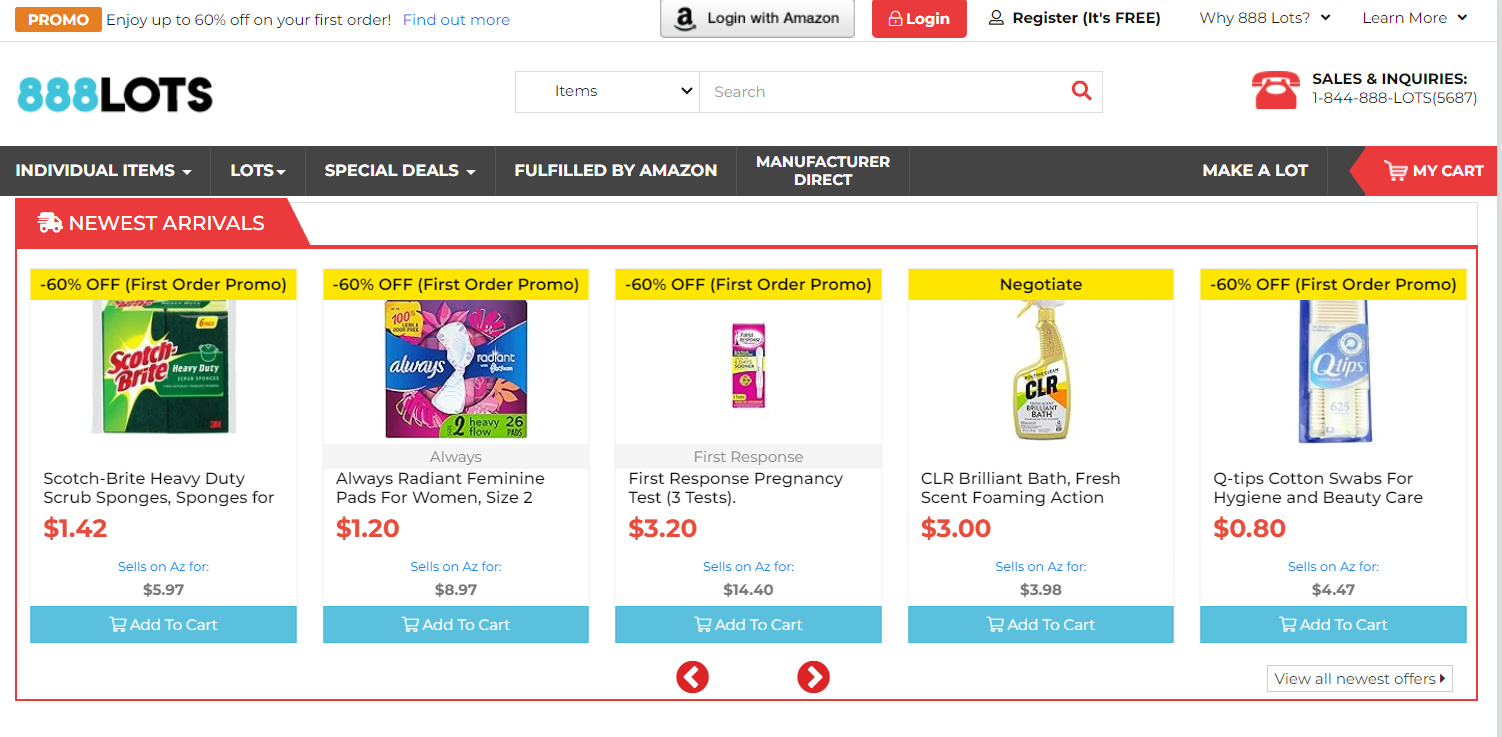Open My Cart with the cart icon
The width and height of the screenshot is (1502, 737).
[x=1395, y=171]
